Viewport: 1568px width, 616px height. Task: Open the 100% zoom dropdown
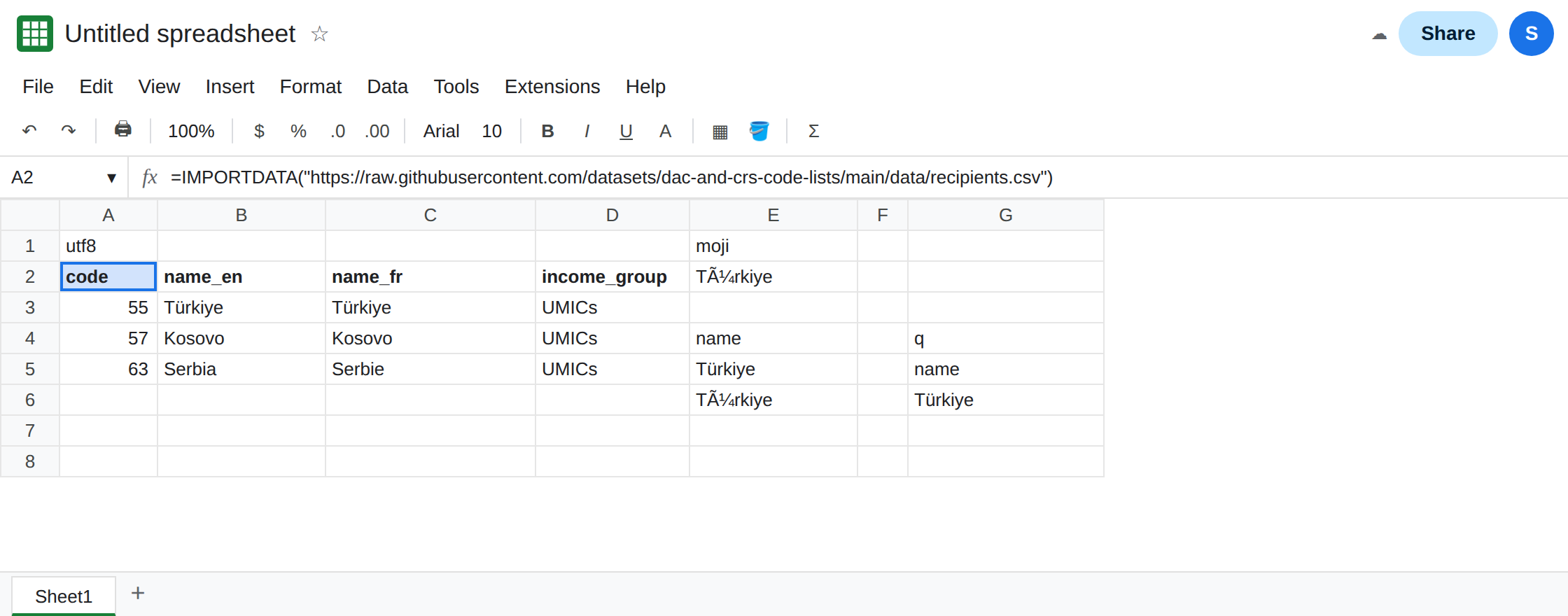pyautogui.click(x=191, y=131)
